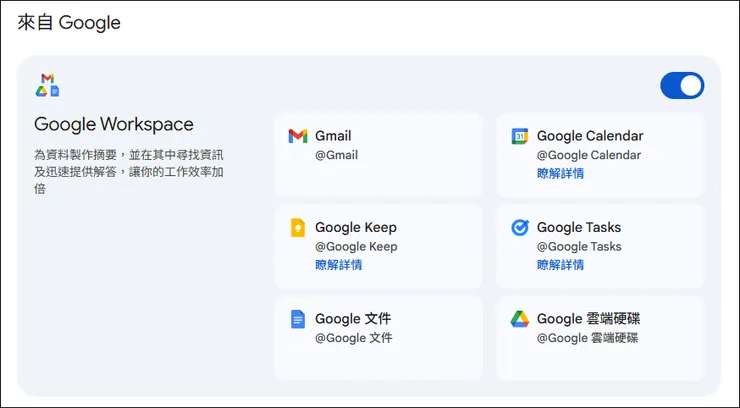
Task: Click the @Google 文件 handle
Action: pos(353,338)
